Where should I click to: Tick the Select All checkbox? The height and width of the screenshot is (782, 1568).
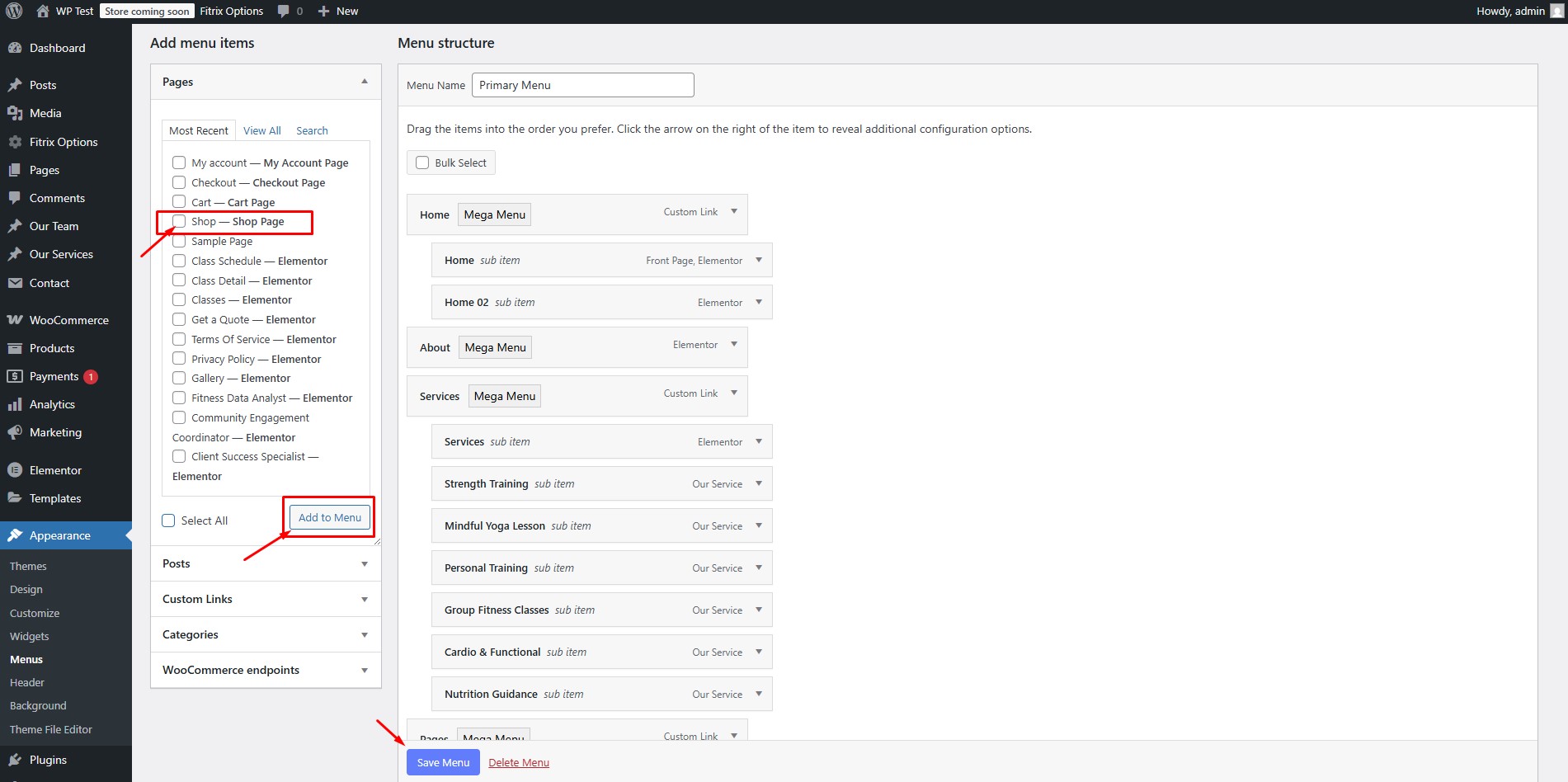tap(169, 521)
